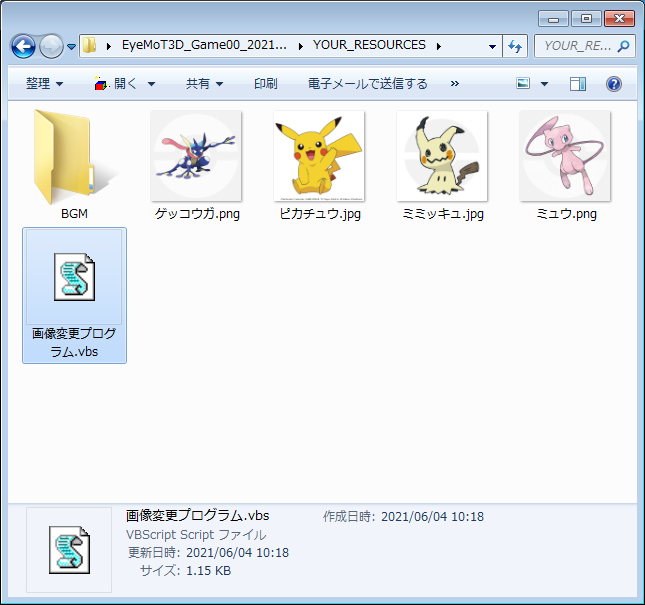The height and width of the screenshot is (605, 645).
Task: Click the ピカチュウ.jpg file name
Action: point(320,214)
